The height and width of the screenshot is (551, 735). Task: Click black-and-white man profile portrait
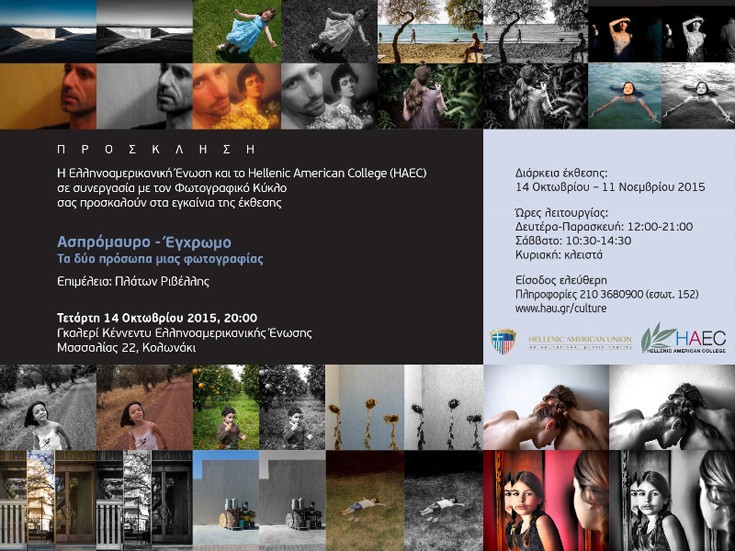click(x=144, y=96)
